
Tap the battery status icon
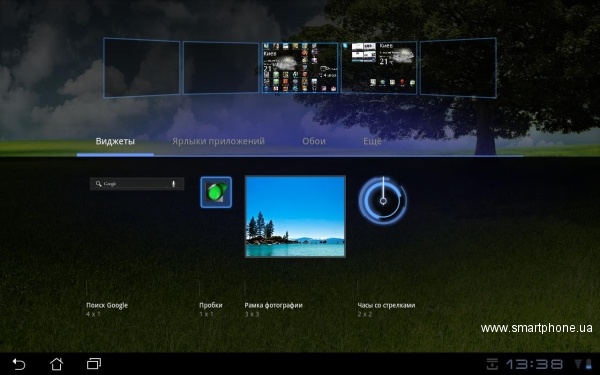[588, 364]
